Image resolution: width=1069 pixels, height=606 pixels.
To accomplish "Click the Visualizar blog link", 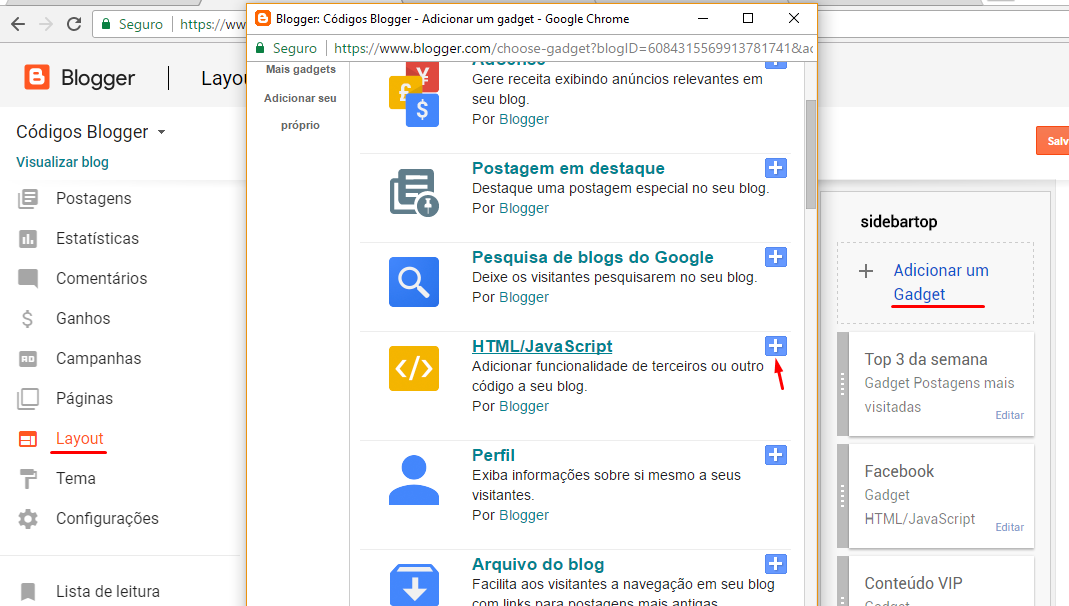I will (63, 162).
